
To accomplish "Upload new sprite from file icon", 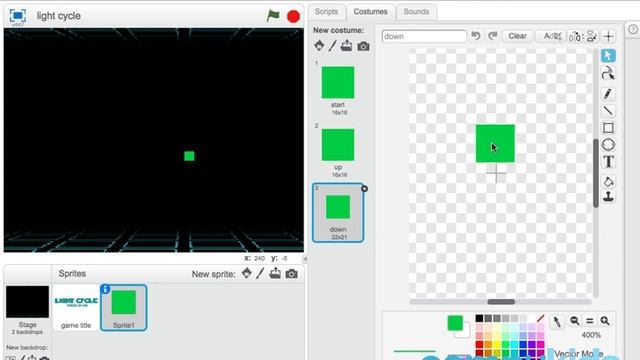I will [x=275, y=273].
